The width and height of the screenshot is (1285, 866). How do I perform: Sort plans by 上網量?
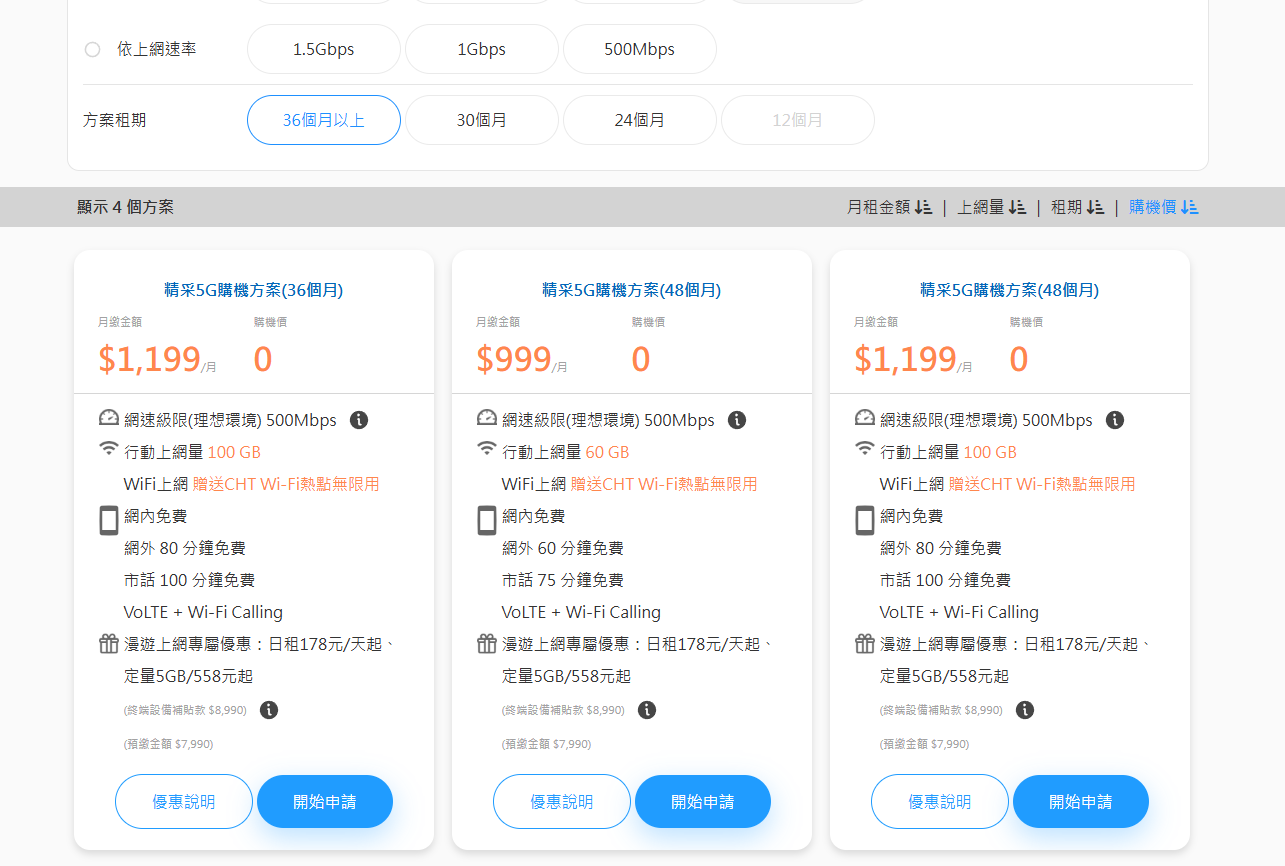pyautogui.click(x=991, y=207)
